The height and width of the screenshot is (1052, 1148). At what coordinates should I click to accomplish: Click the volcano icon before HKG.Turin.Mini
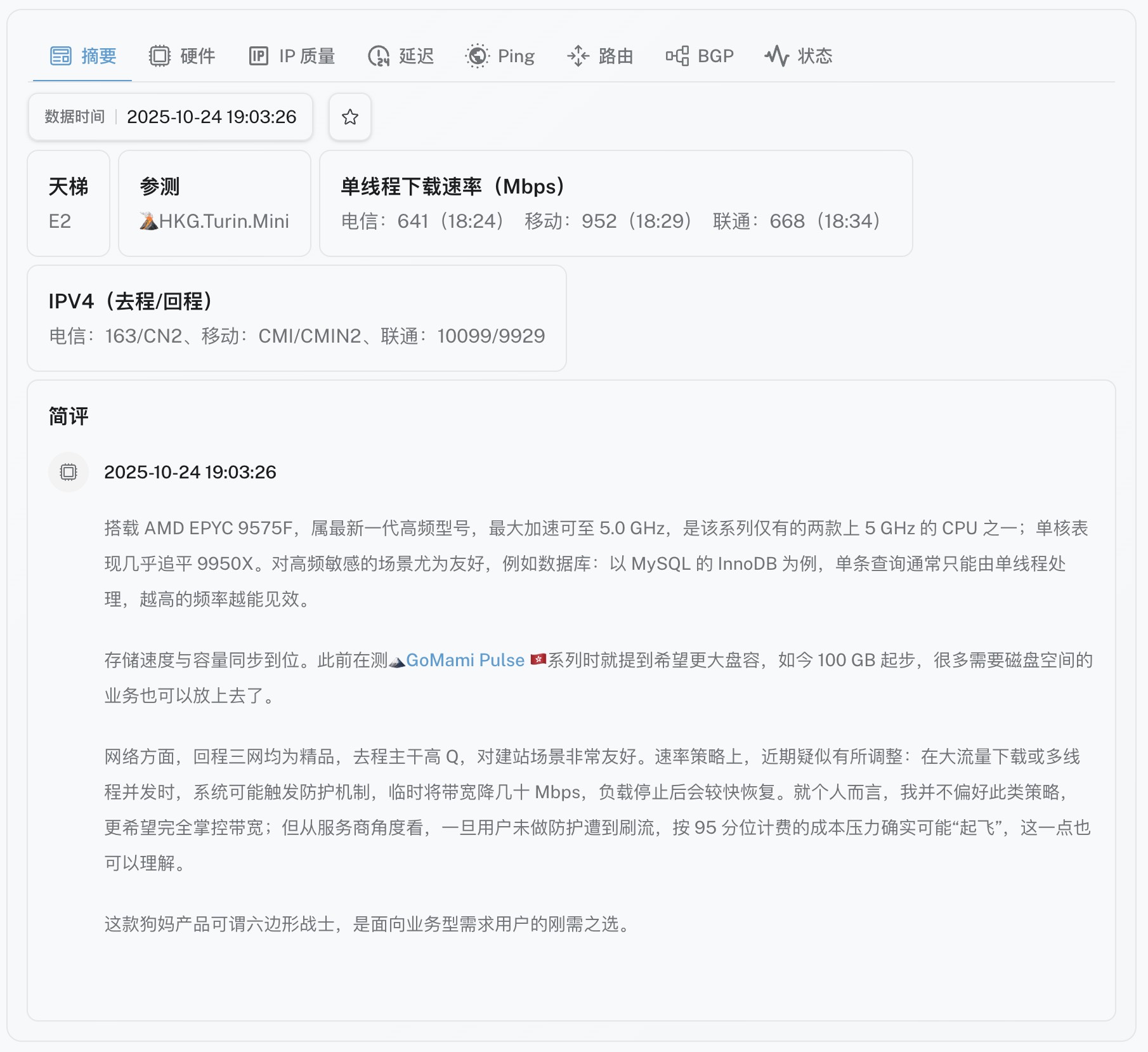[x=148, y=221]
